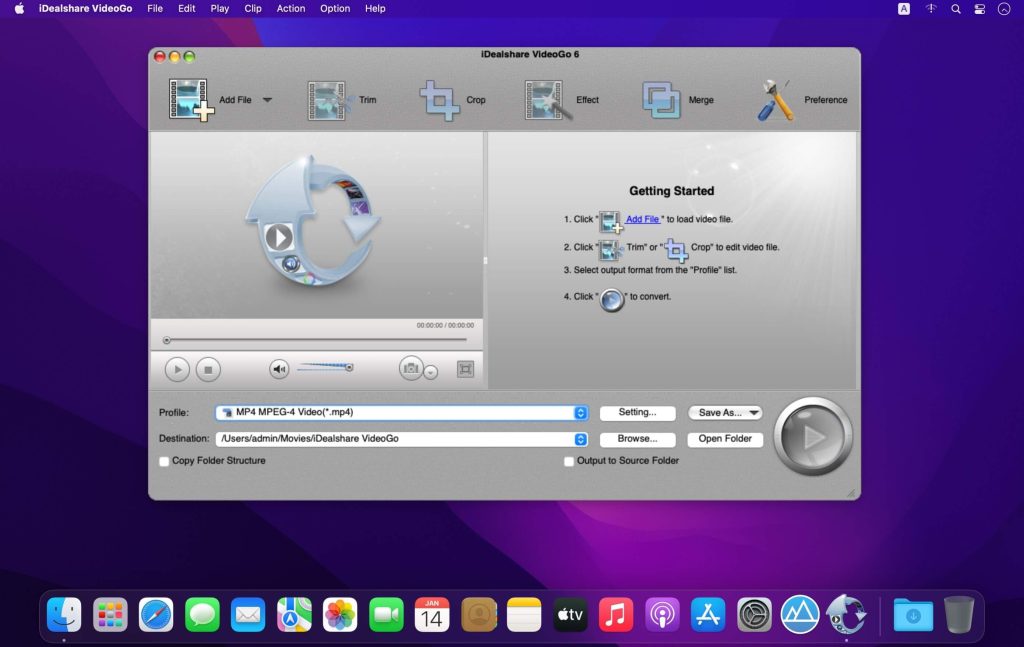Screen dimensions: 1024x647
Task: Open the Action menu
Action: 291,9
